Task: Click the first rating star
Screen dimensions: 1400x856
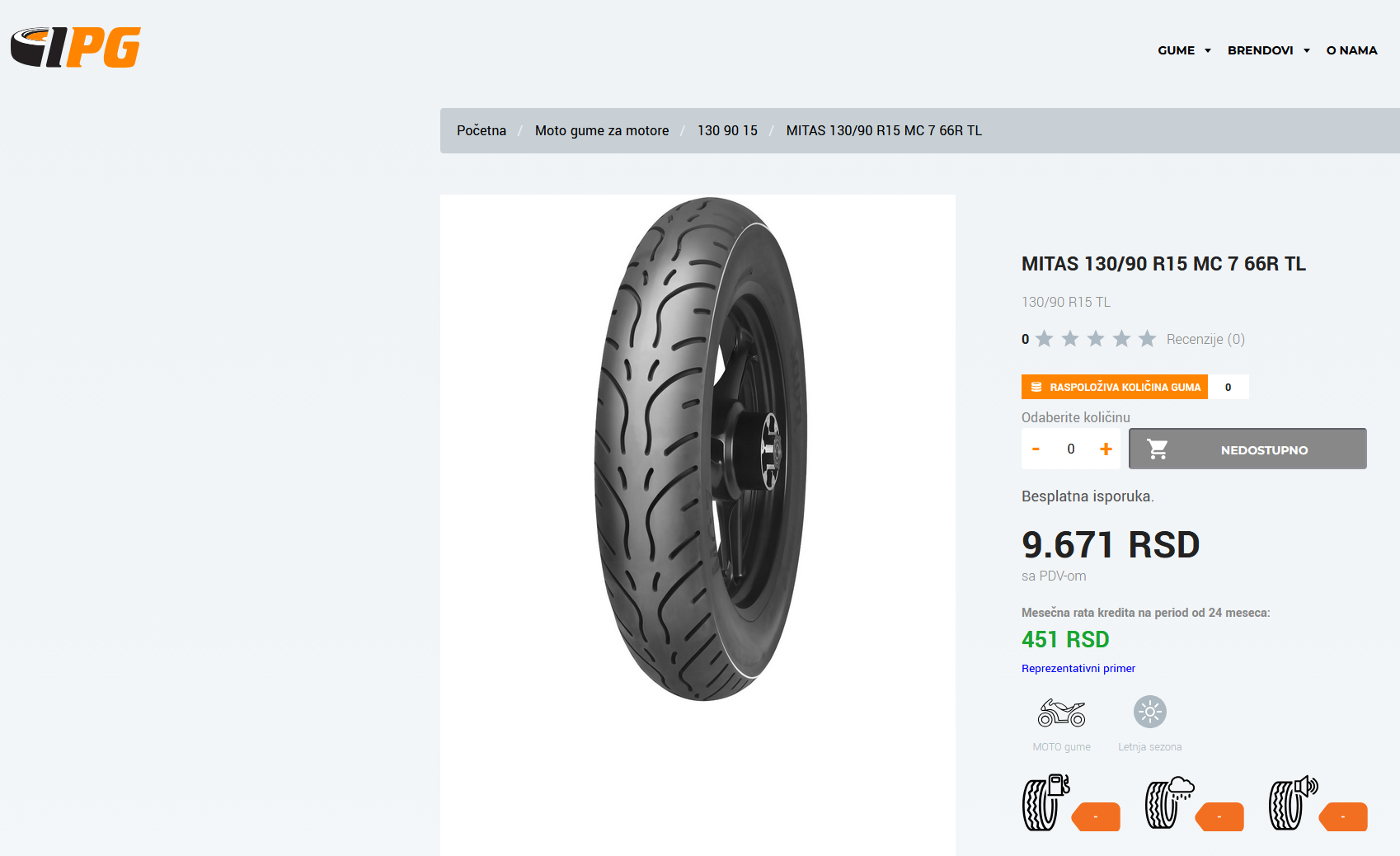Action: [x=1045, y=339]
